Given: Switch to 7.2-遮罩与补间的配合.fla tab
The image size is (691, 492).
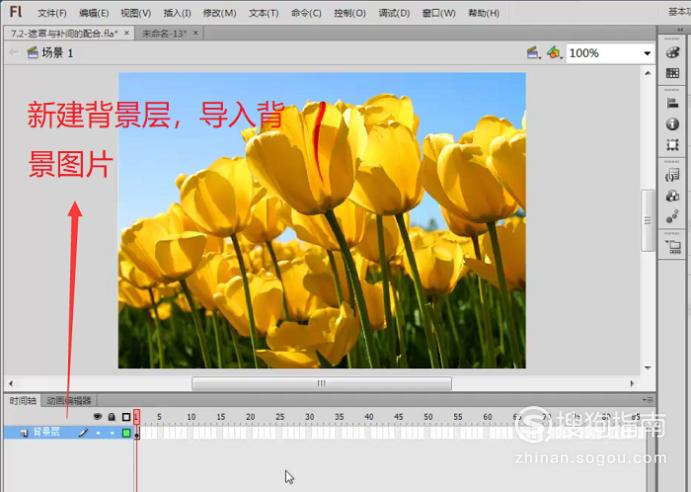Looking at the screenshot, I should click(64, 33).
